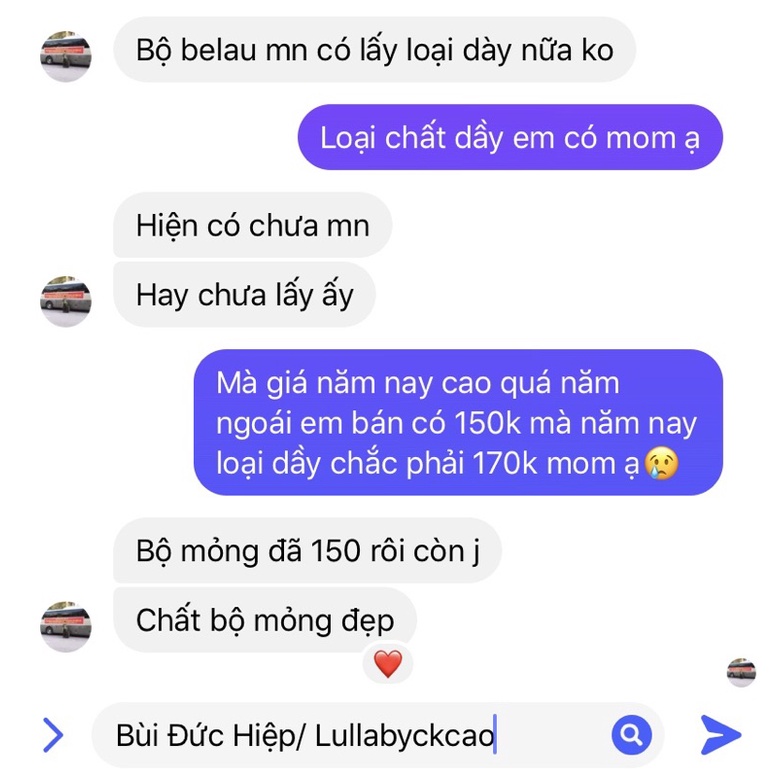Tap the avatar next to 'Chất bộ mỏng đẹp'
778x778 pixels.
click(x=65, y=626)
